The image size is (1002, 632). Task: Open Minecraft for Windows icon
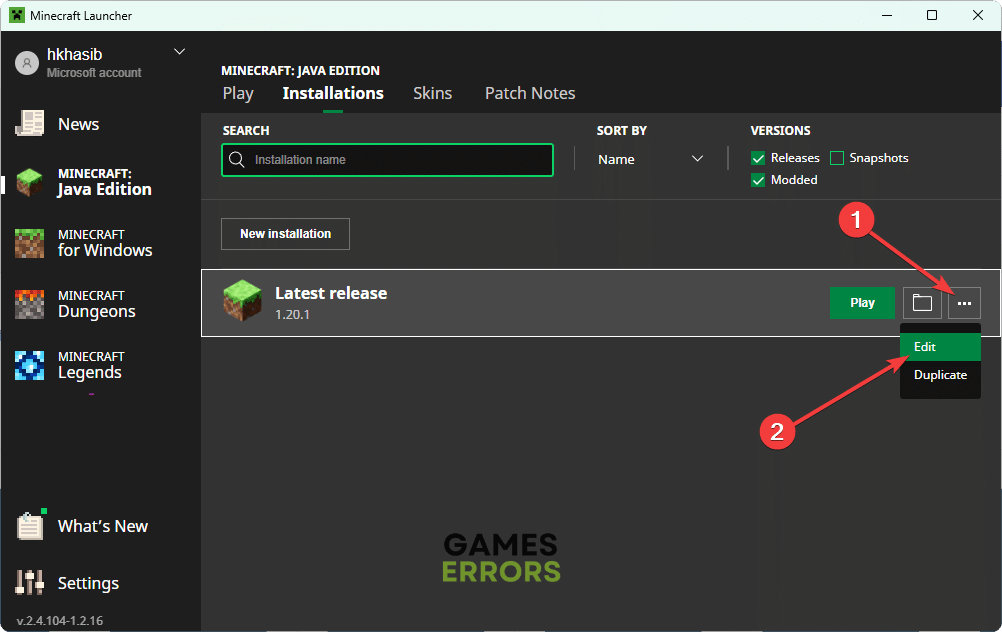(x=30, y=243)
